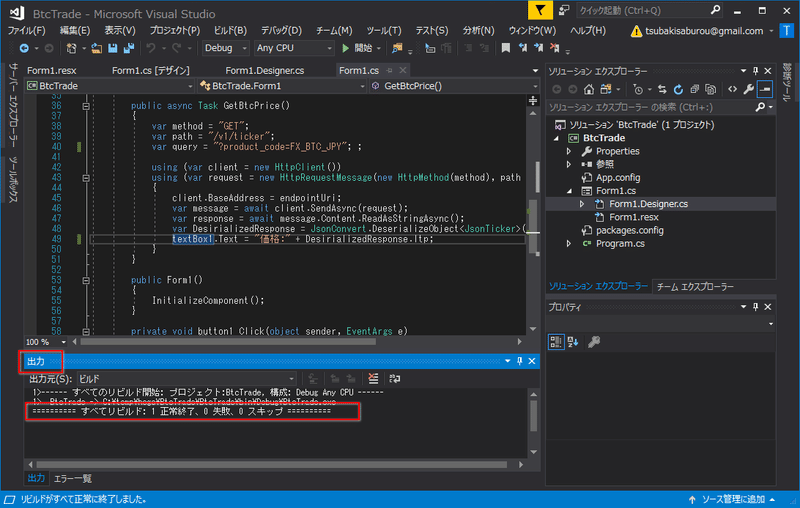800x508 pixels.
Task: Open Properties wrench icon in Solution Explorer toolbar
Action: pyautogui.click(x=748, y=89)
